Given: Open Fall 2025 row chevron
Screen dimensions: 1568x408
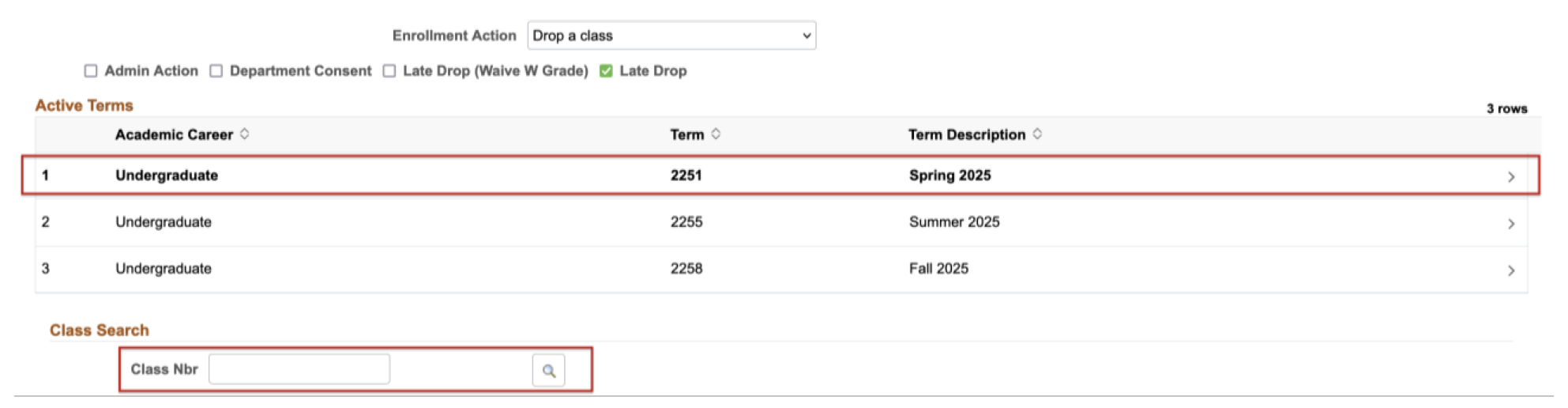Looking at the screenshot, I should 1510,270.
